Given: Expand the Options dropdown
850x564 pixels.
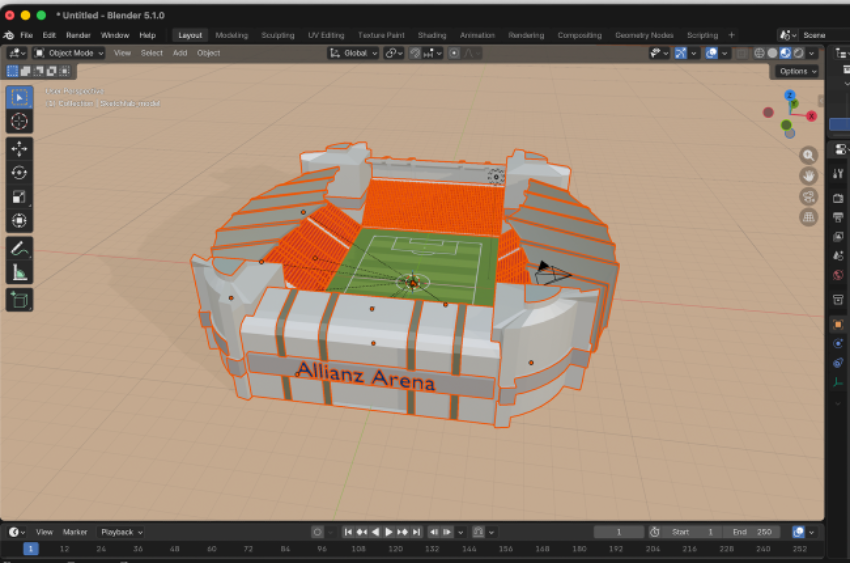Looking at the screenshot, I should click(x=798, y=71).
